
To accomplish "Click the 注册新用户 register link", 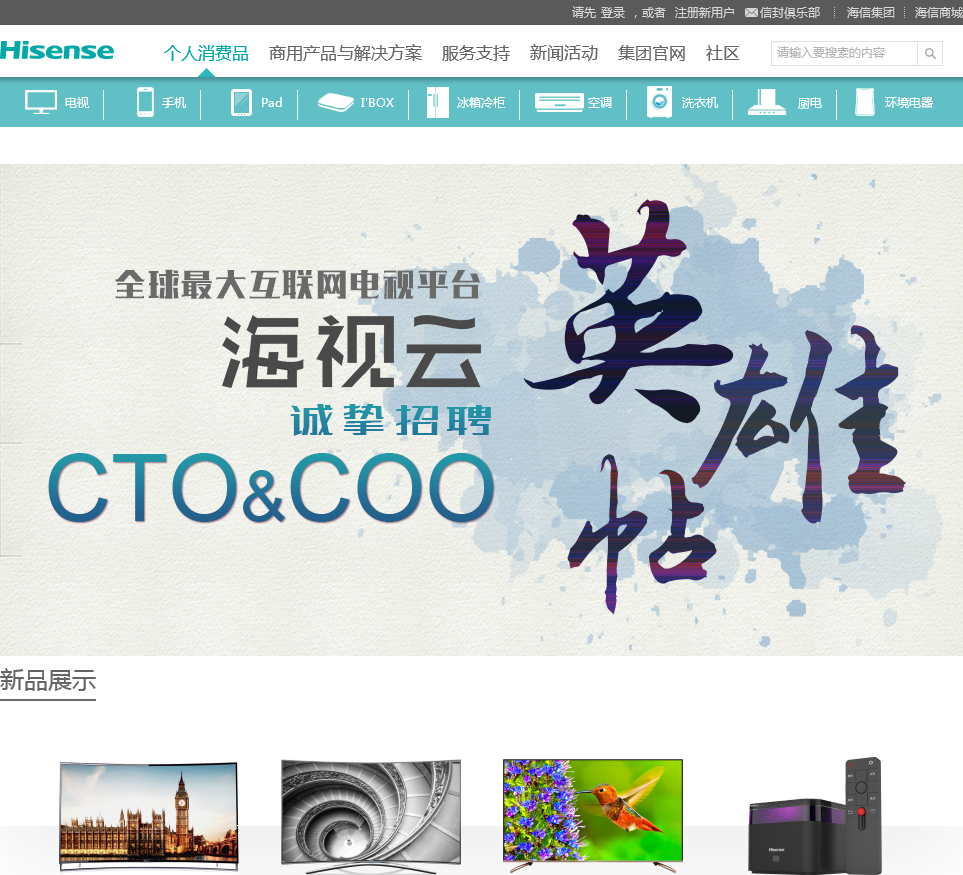I will pos(704,12).
